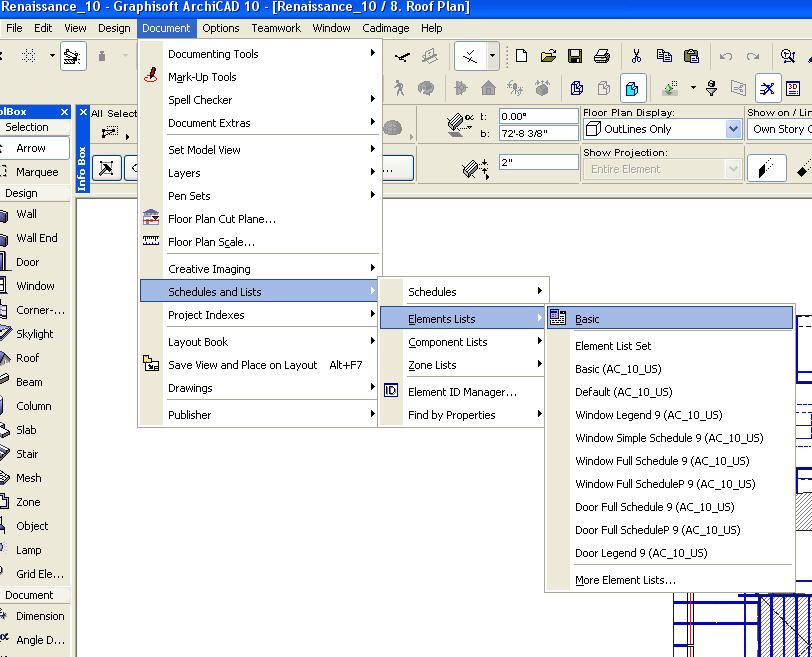The image size is (812, 657).
Task: Create a new file with blank page icon
Action: (521, 57)
